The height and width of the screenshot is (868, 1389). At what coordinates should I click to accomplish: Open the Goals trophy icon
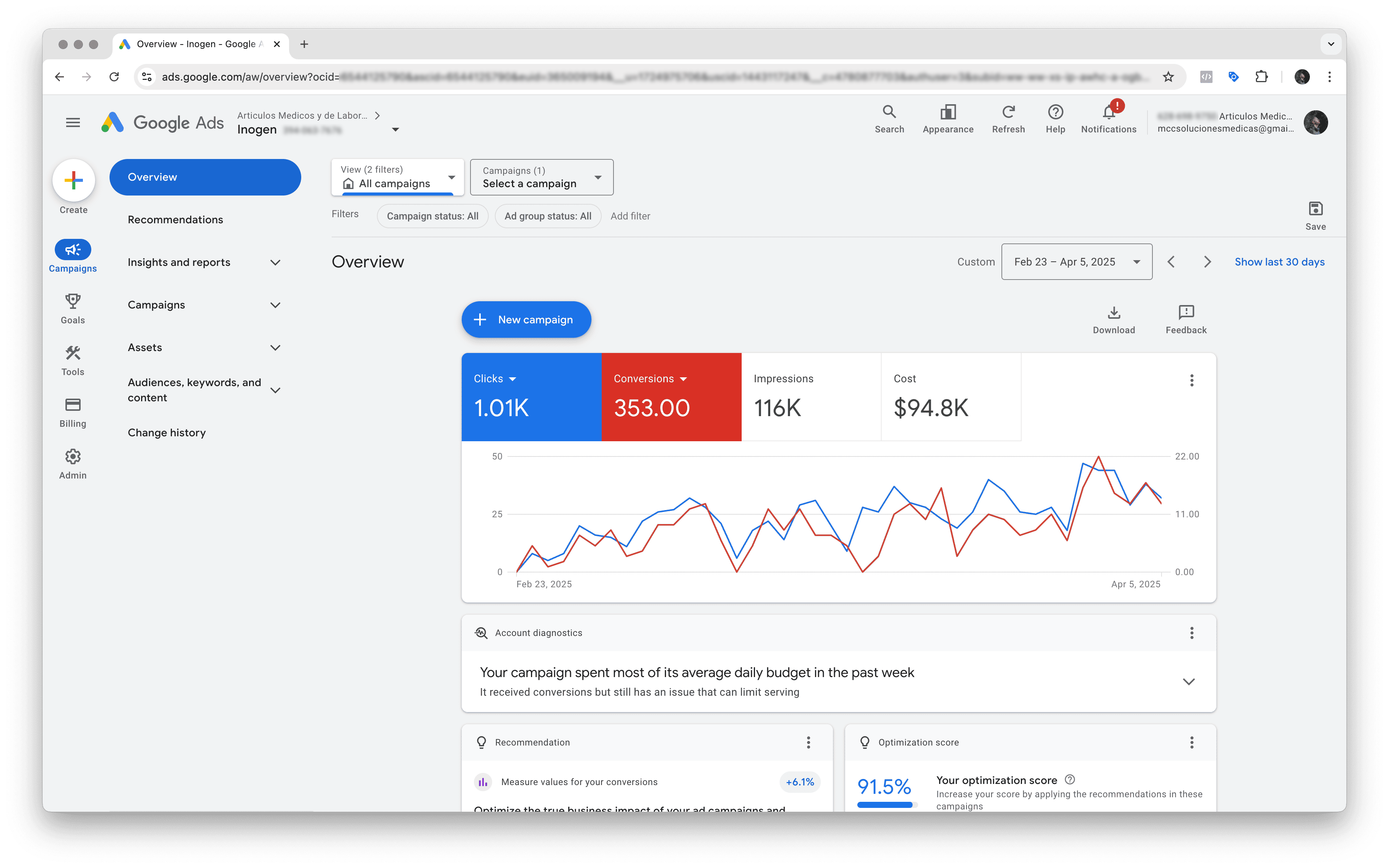point(73,301)
